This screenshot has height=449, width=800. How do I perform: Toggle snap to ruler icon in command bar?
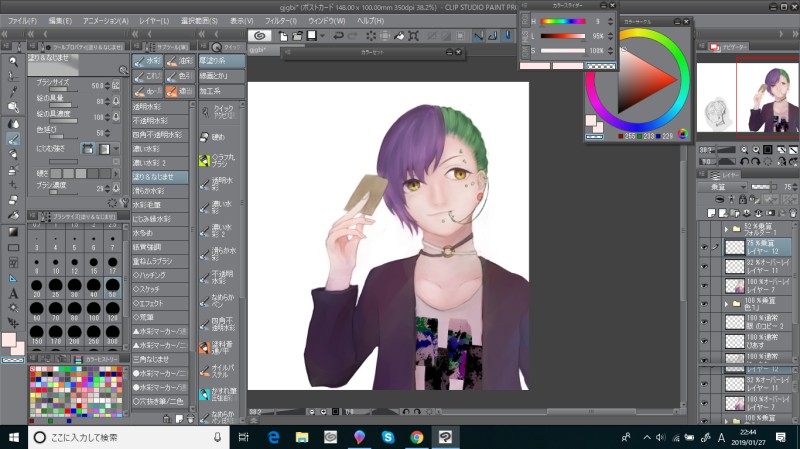click(479, 36)
